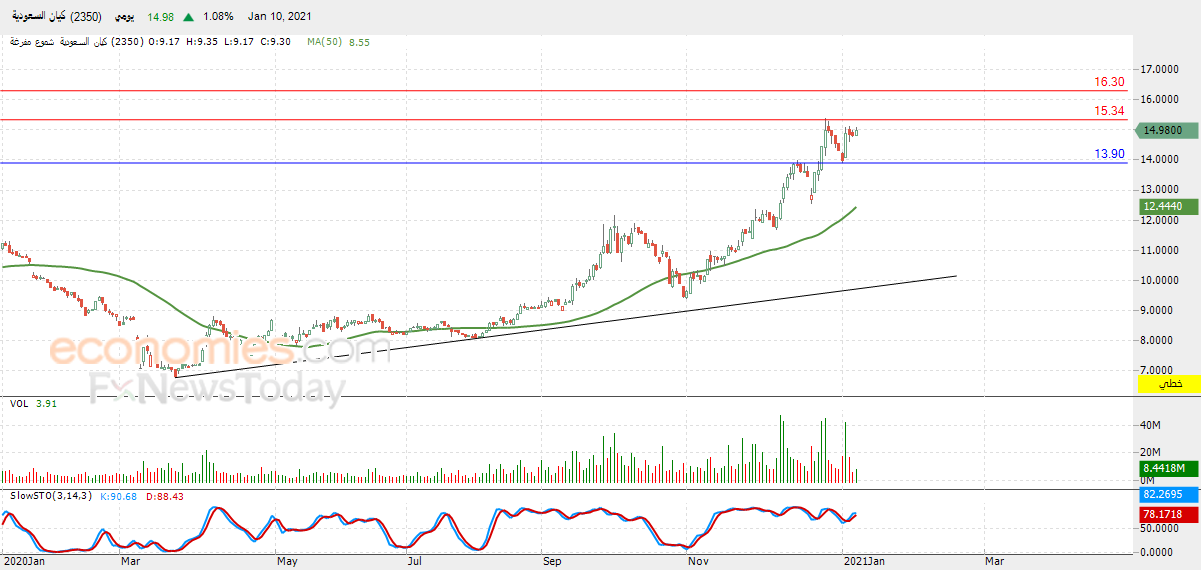The width and height of the screenshot is (1201, 570).
Task: Click the legend text شموع مفرغة
Action: (30, 42)
